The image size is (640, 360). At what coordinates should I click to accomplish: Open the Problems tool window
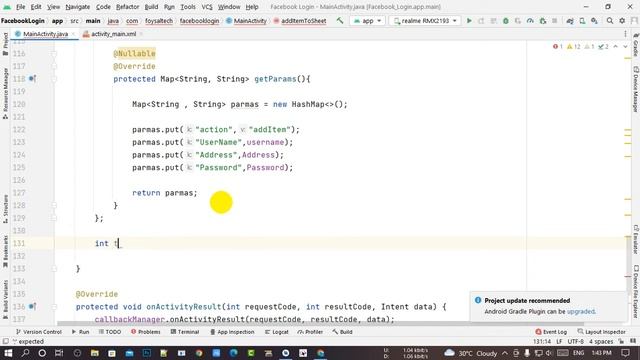[x=145, y=332]
